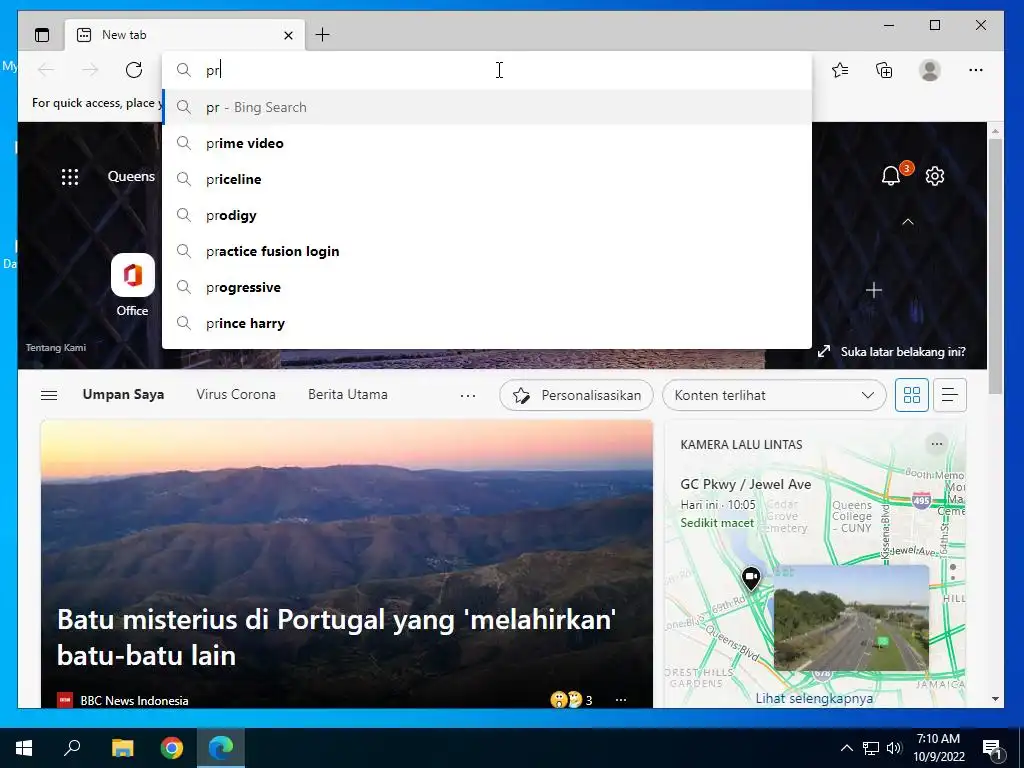Viewport: 1024px width, 768px height.
Task: Open Settings and more ellipsis menu
Action: tap(976, 70)
